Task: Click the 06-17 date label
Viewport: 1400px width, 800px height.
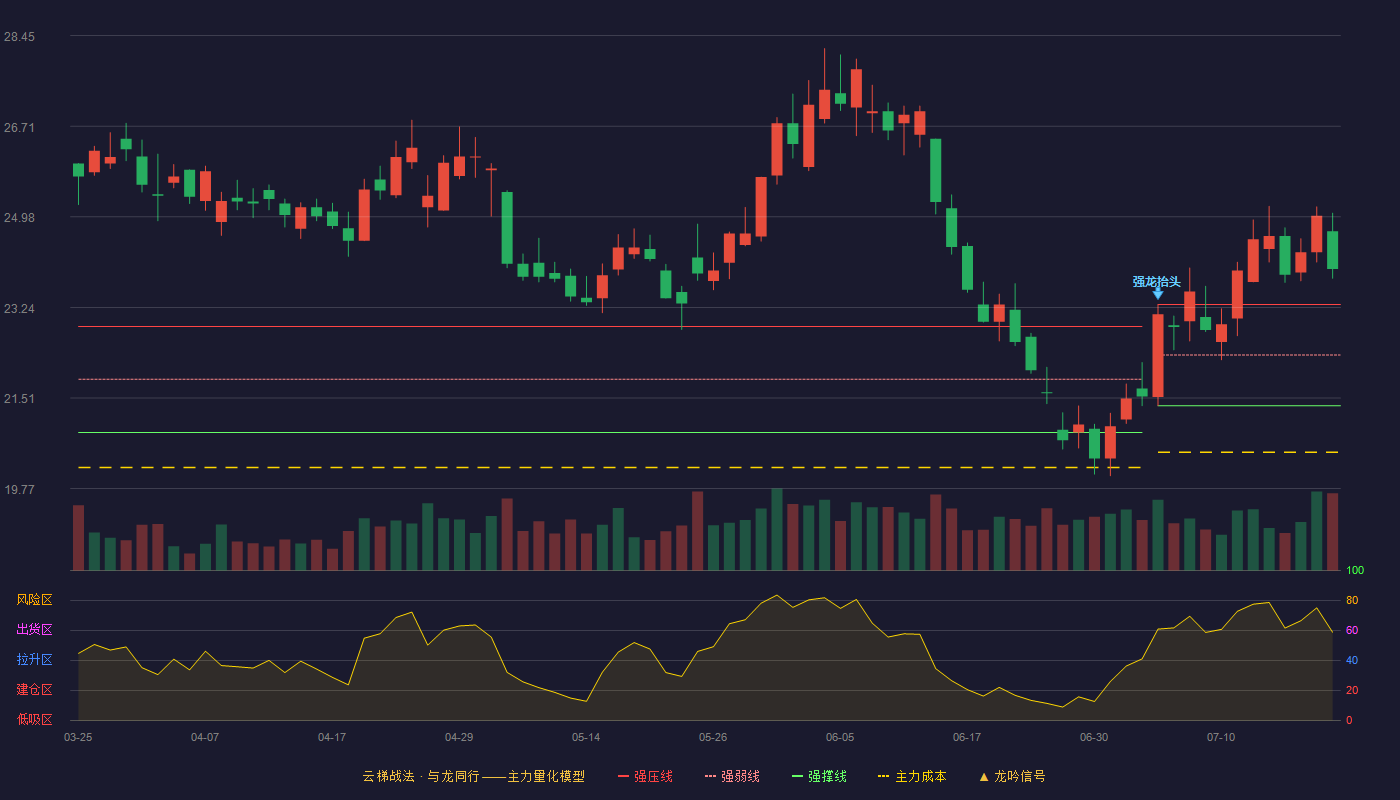Action: 967,737
